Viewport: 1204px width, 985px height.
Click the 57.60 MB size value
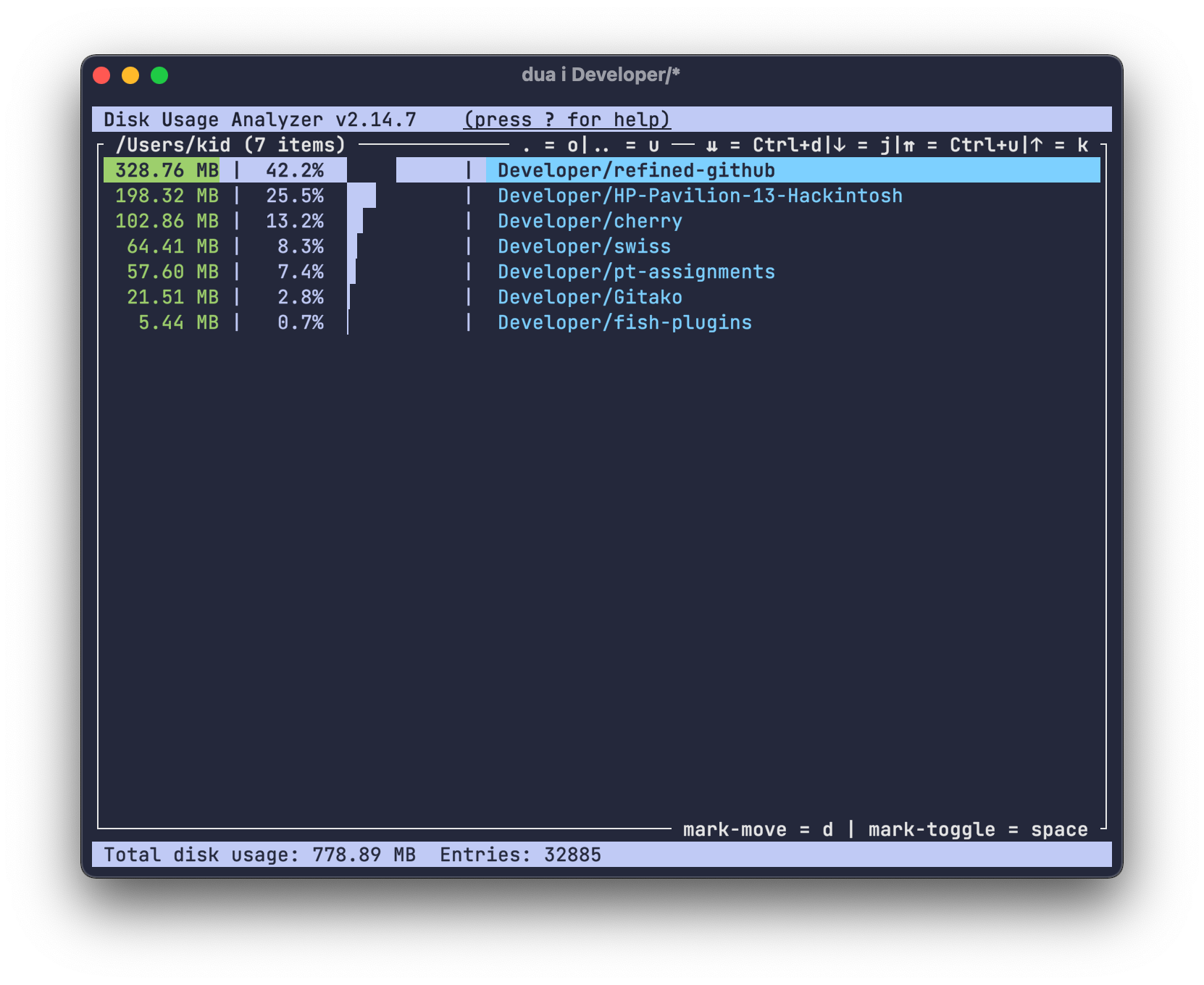click(172, 272)
